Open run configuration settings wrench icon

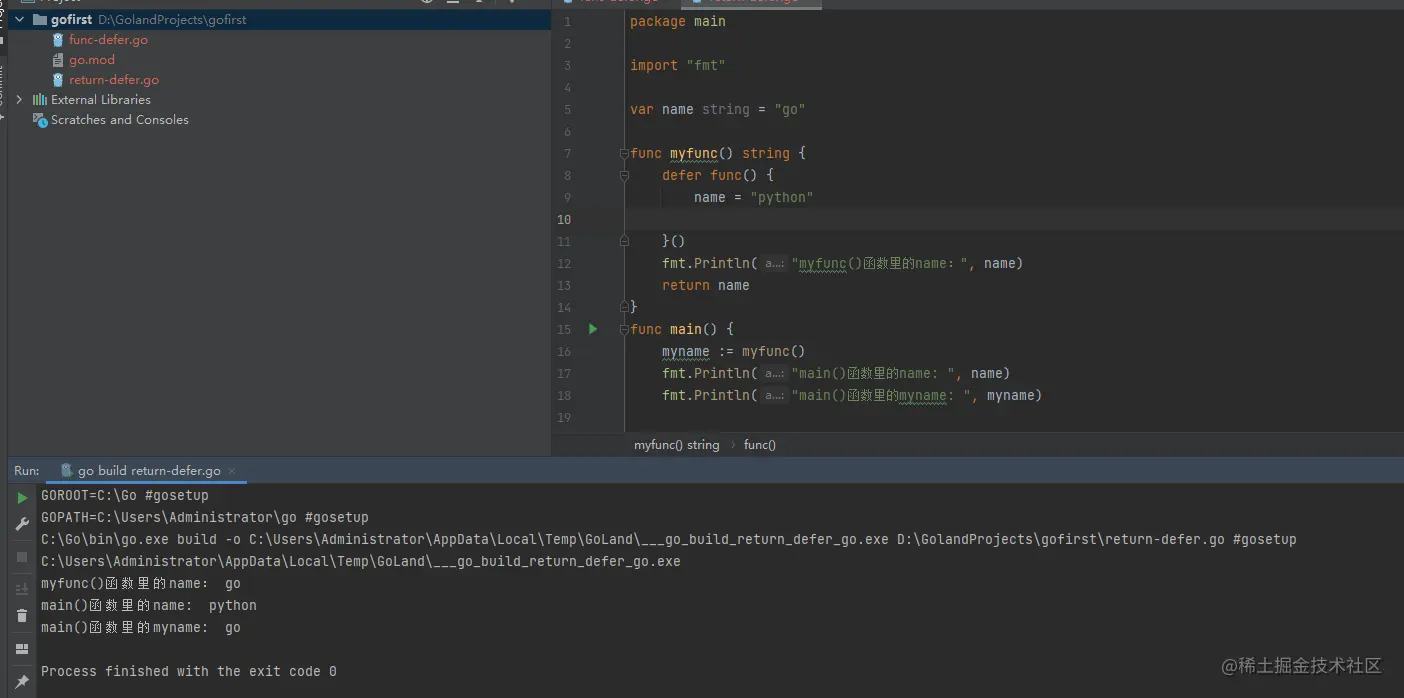22,524
